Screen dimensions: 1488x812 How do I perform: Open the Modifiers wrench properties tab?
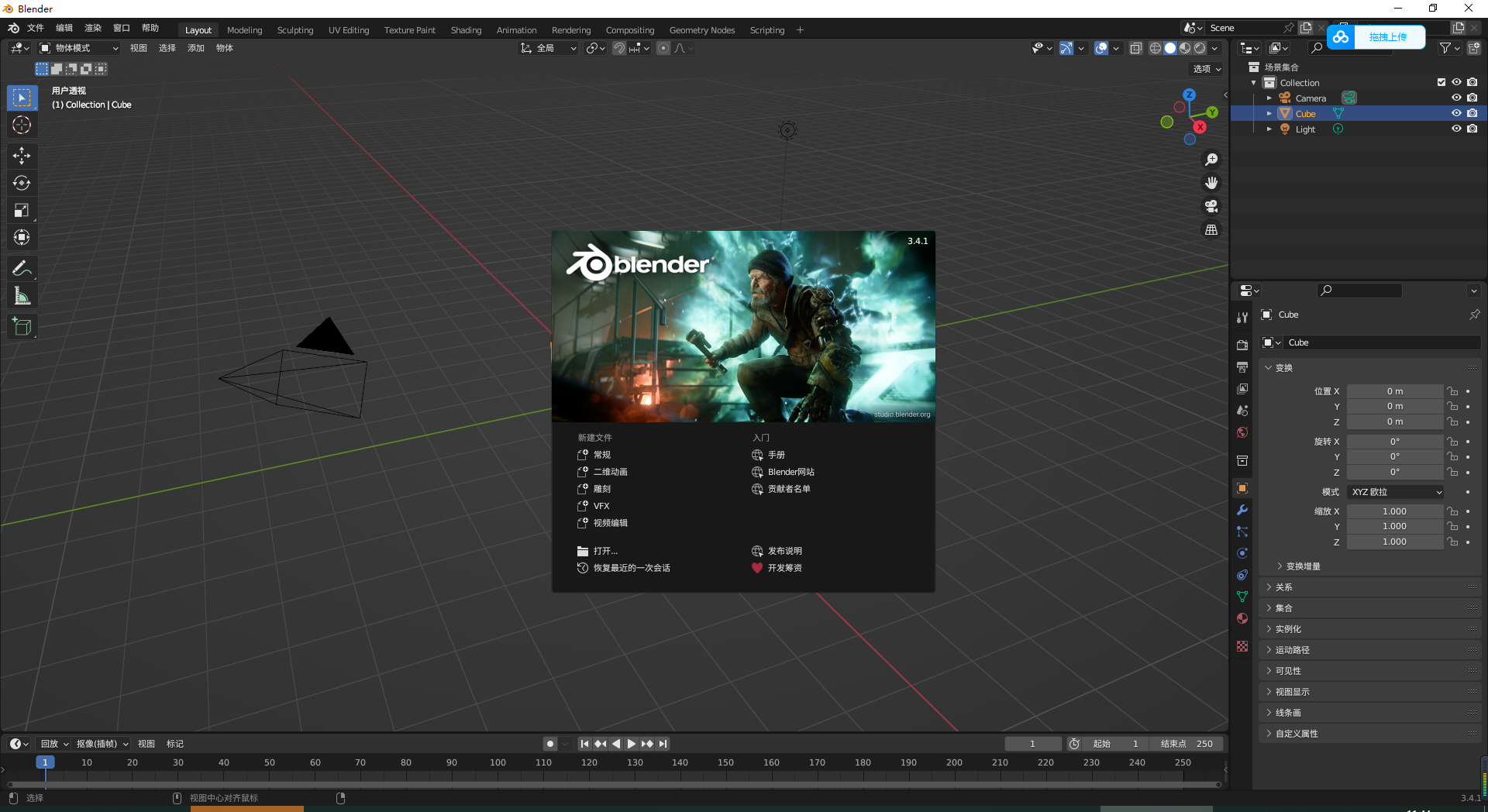(1242, 510)
